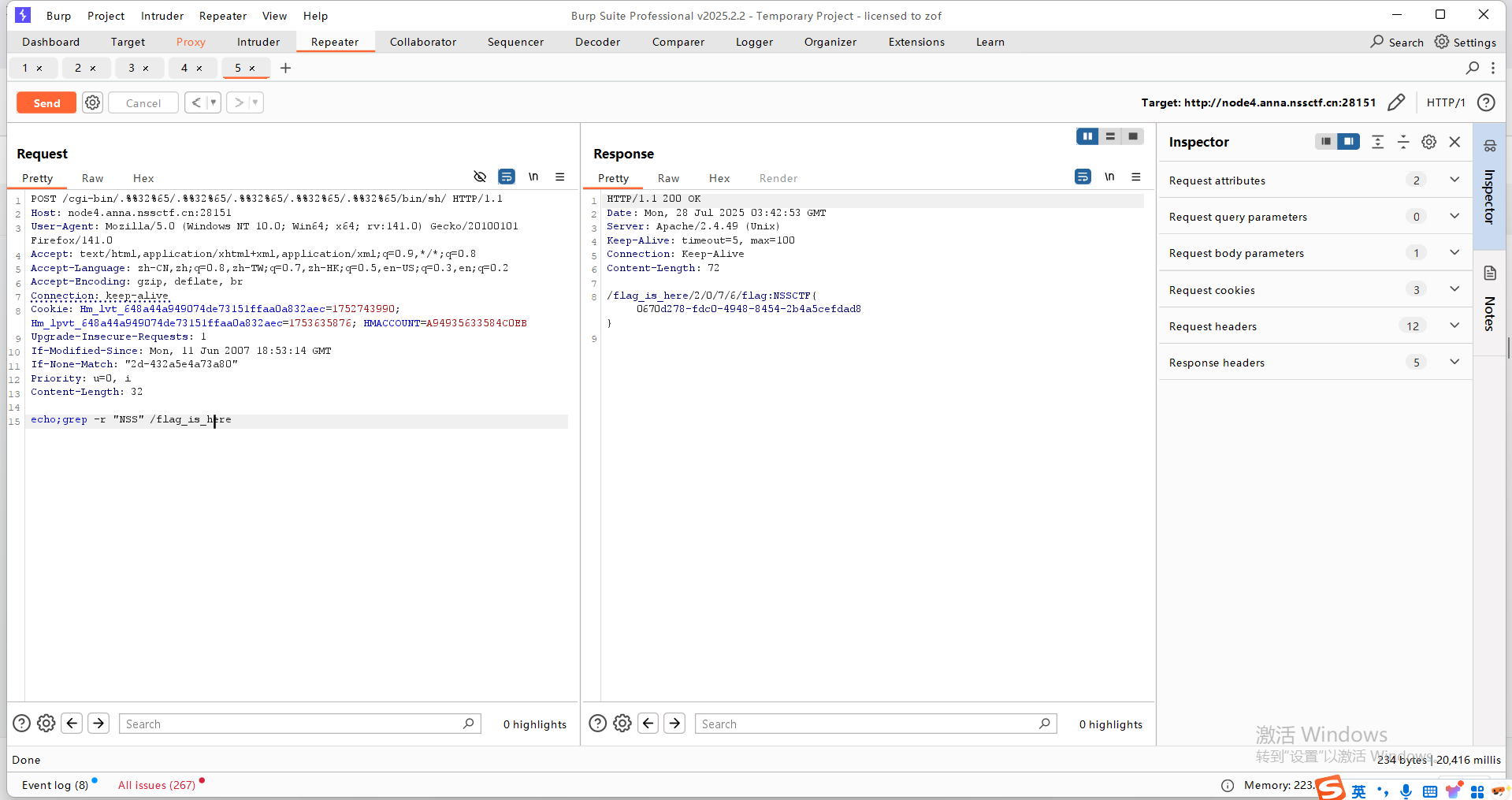Open request send settings gear
The height and width of the screenshot is (800, 1512).
pyautogui.click(x=93, y=102)
